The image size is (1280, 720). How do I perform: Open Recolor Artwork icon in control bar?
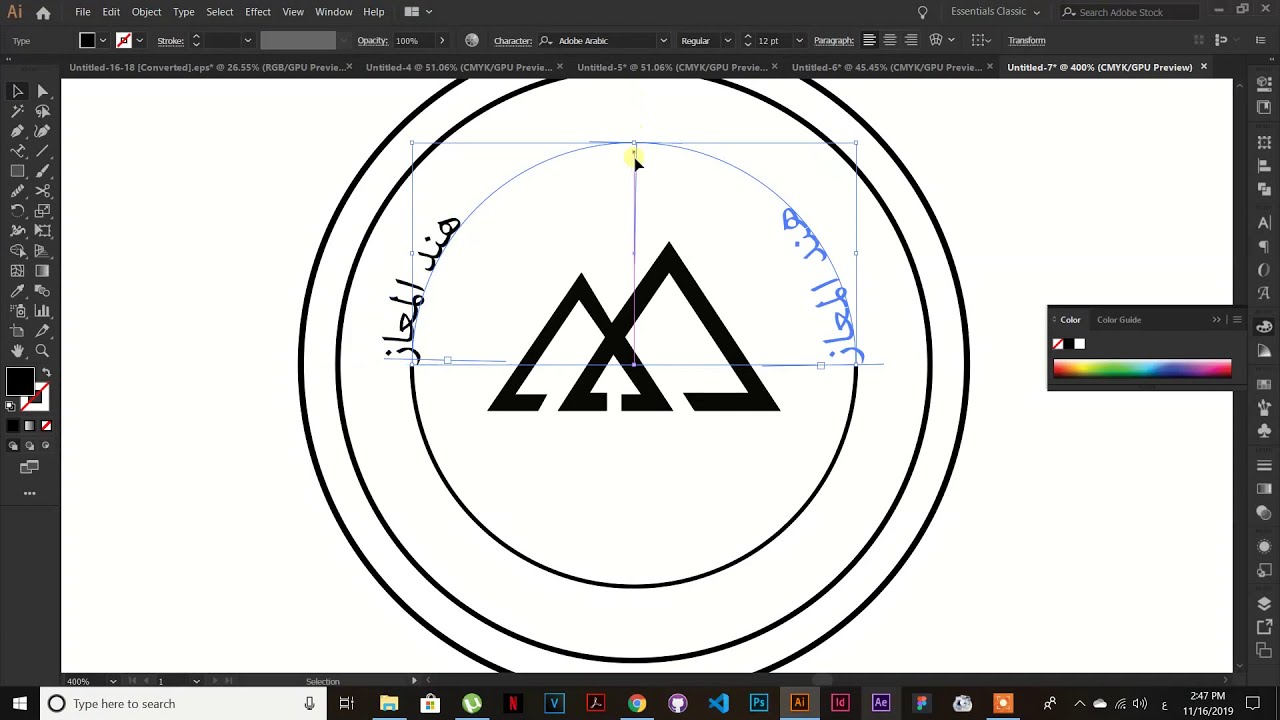click(x=472, y=40)
